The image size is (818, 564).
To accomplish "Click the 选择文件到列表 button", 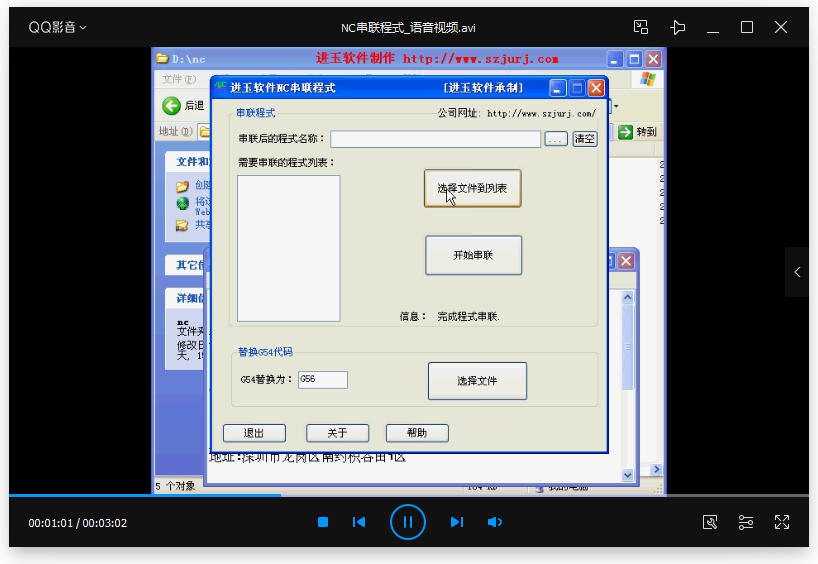I will (x=473, y=188).
